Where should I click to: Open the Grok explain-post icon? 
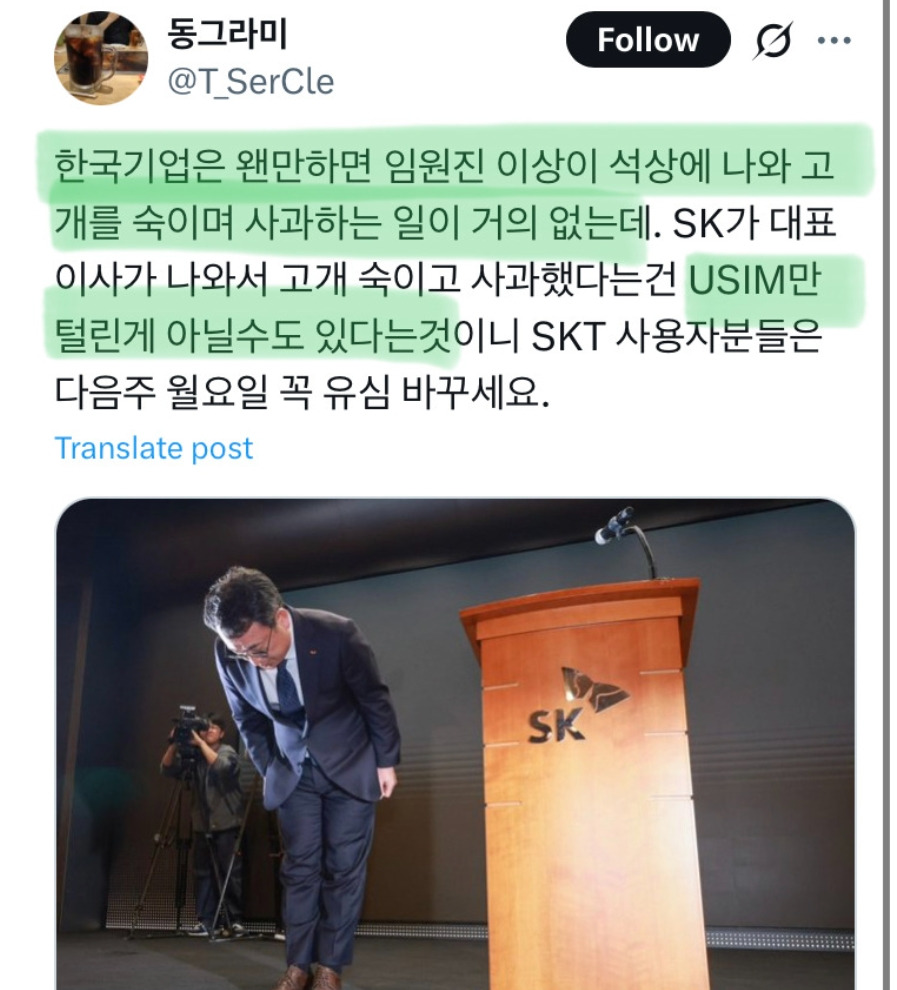point(773,40)
